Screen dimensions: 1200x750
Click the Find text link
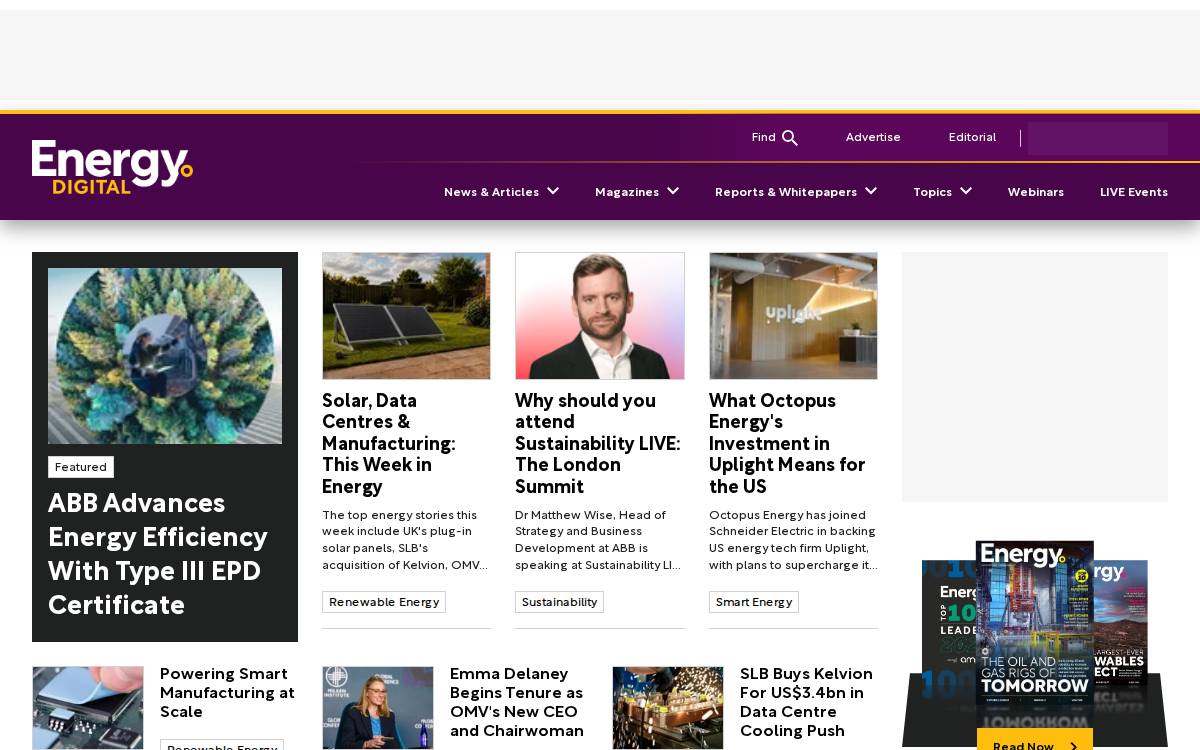(763, 137)
